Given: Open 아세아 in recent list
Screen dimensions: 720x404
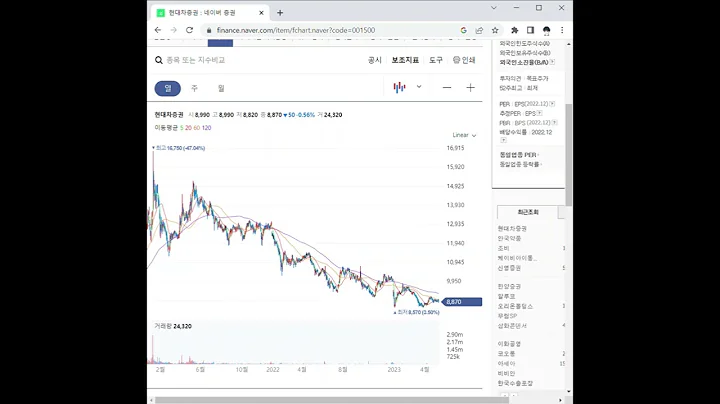Looking at the screenshot, I should point(506,364).
